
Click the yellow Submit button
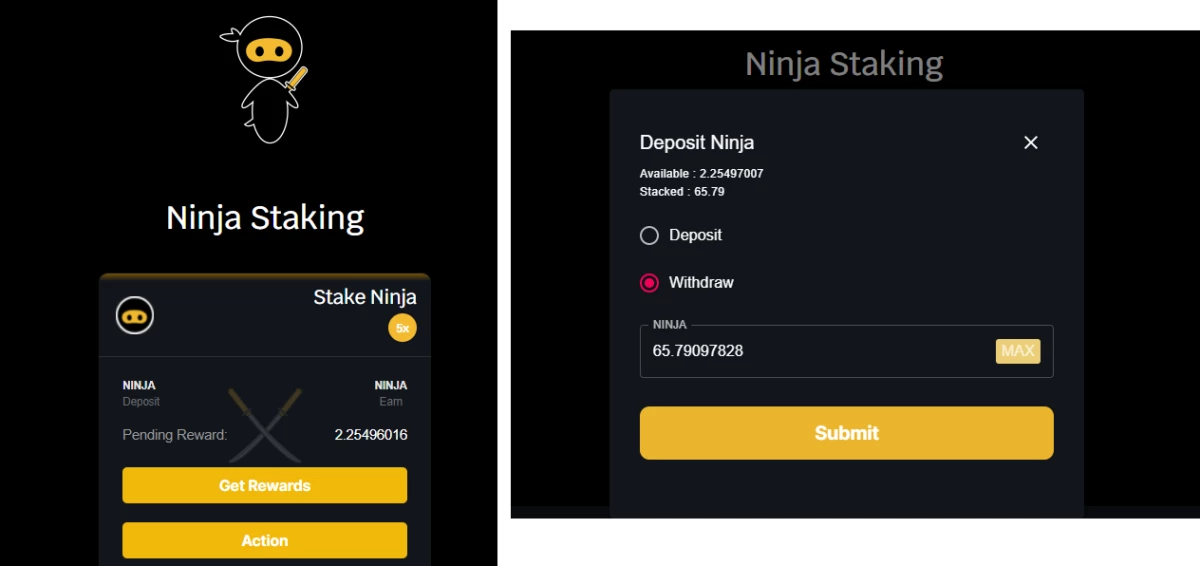pyautogui.click(x=847, y=433)
